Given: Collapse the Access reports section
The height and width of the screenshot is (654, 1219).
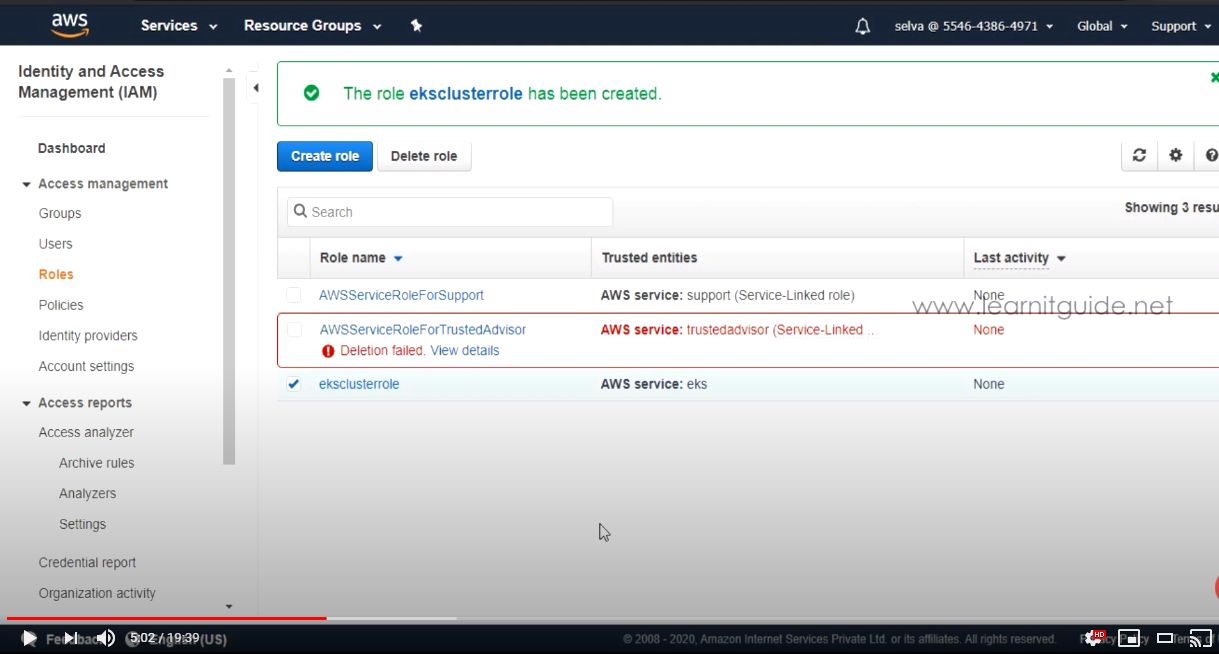Looking at the screenshot, I should [26, 403].
